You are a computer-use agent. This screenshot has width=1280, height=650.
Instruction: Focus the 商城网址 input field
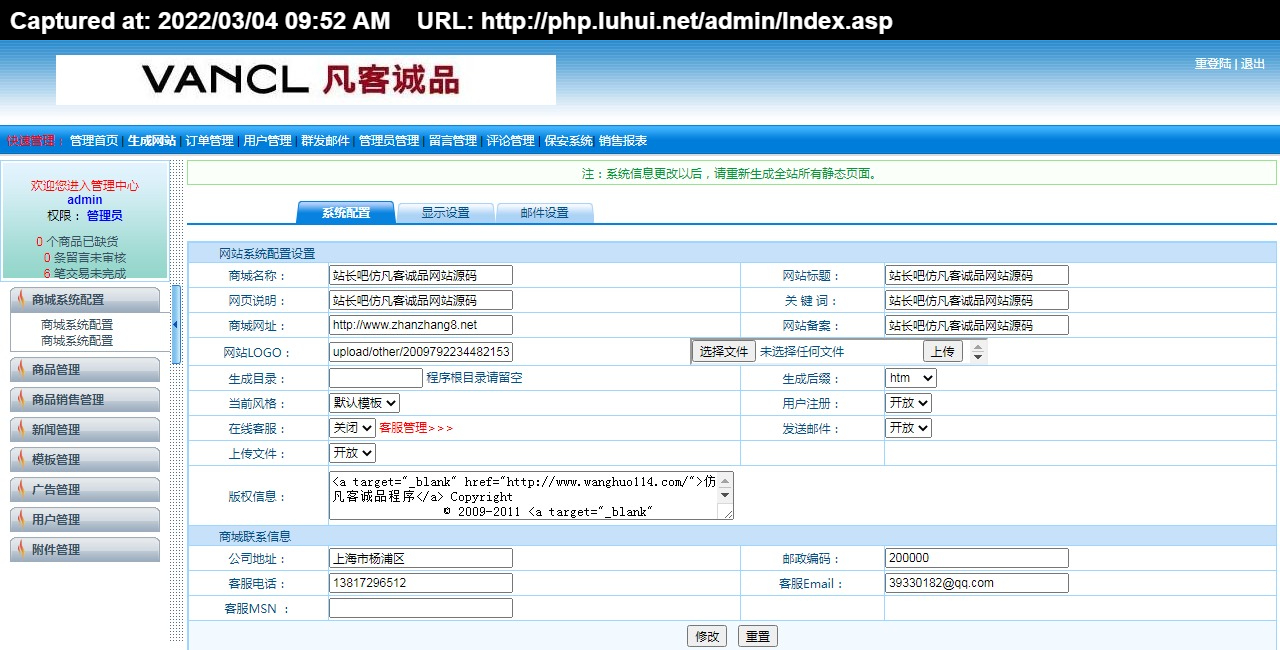pos(421,325)
